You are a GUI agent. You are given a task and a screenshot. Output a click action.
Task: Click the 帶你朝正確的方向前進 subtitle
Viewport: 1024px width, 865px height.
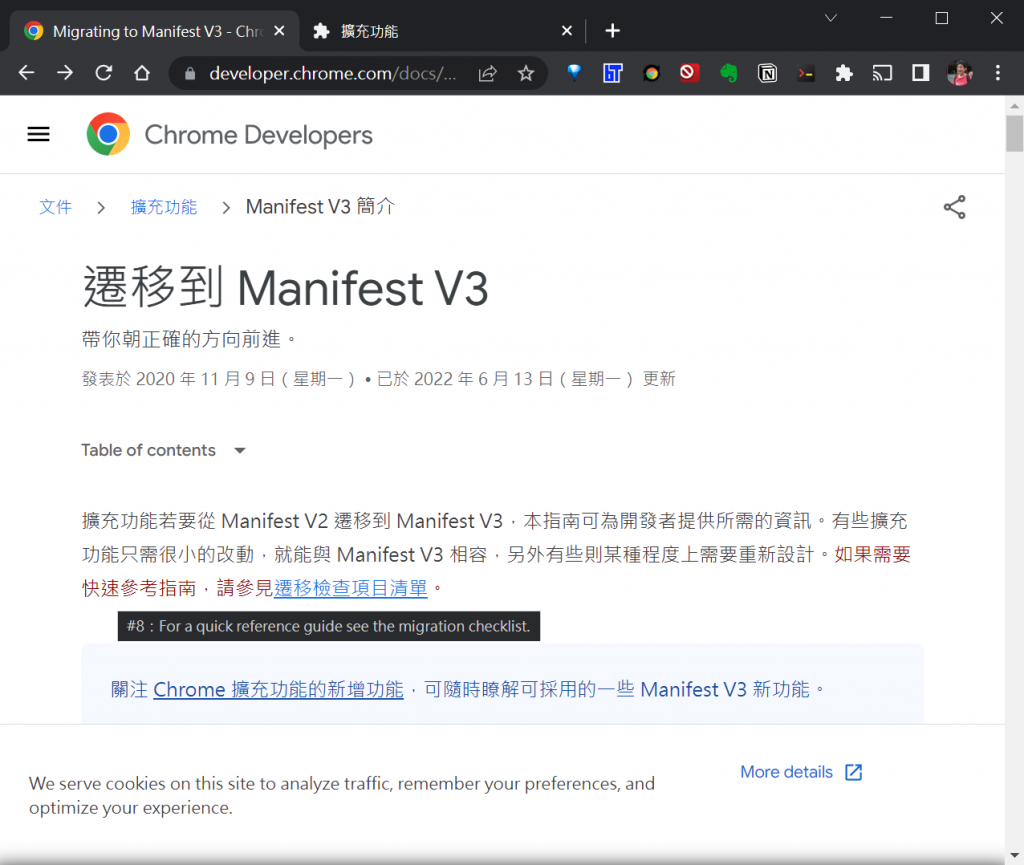[189, 339]
